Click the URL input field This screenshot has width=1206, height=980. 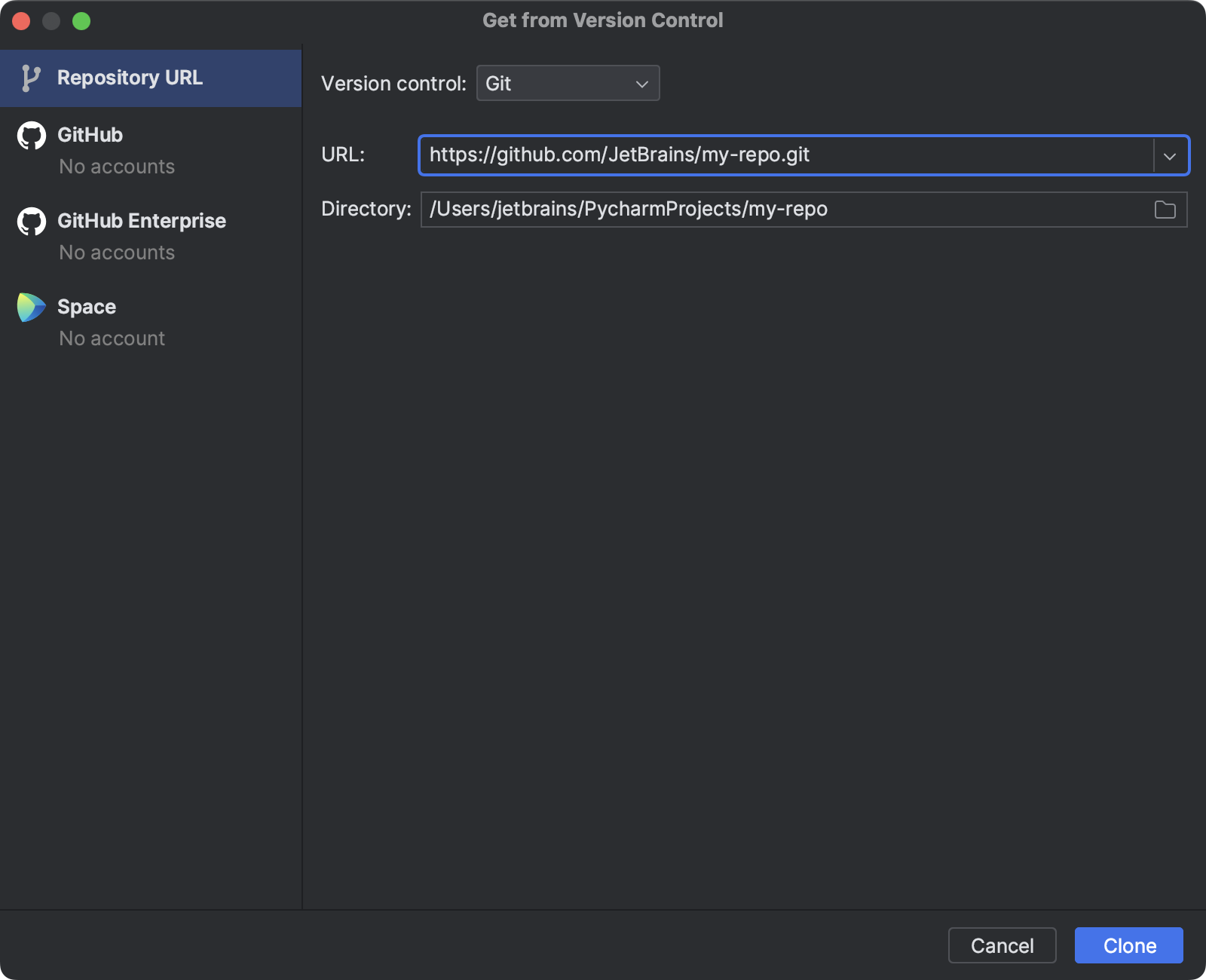tap(754, 155)
